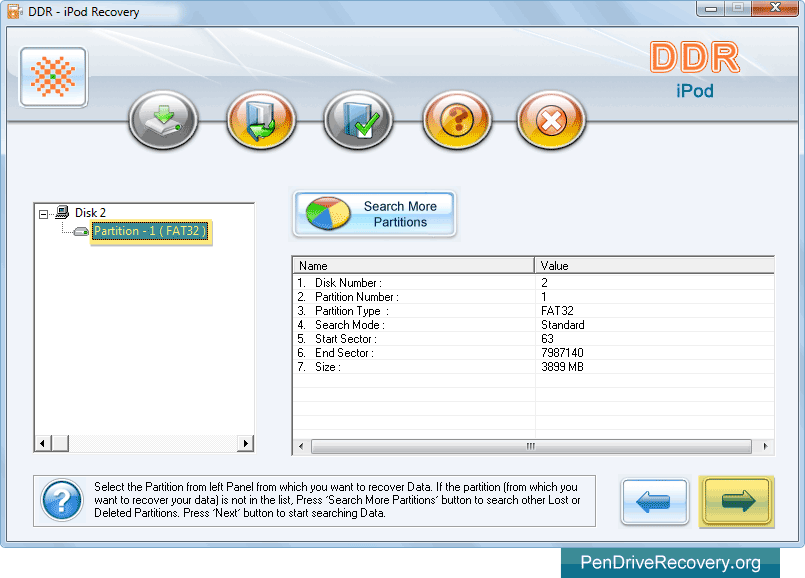This screenshot has width=805, height=578.
Task: Click details table scroll right arrow
Action: tap(765, 446)
